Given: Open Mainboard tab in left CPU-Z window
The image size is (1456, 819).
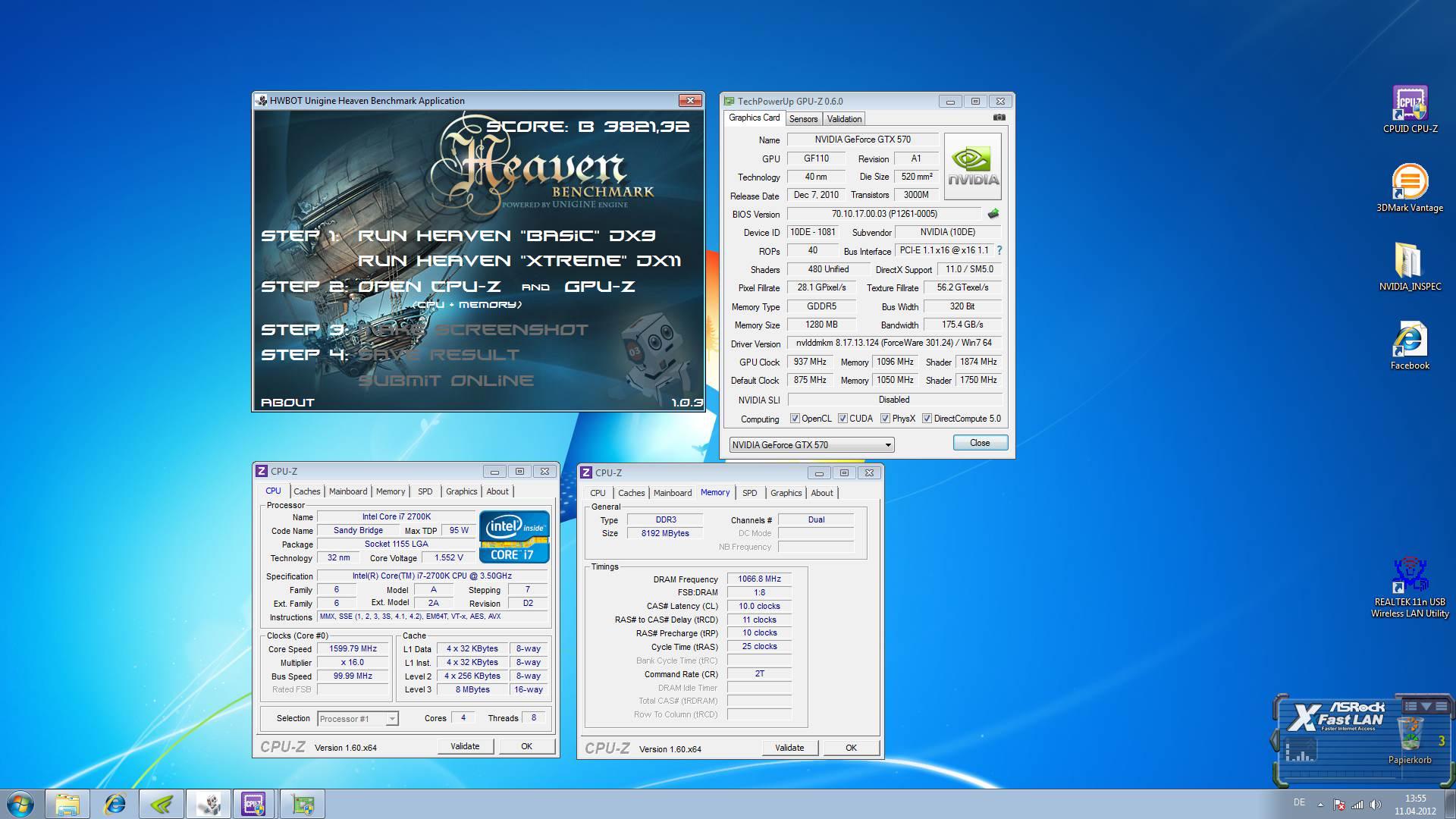Looking at the screenshot, I should (x=348, y=491).
